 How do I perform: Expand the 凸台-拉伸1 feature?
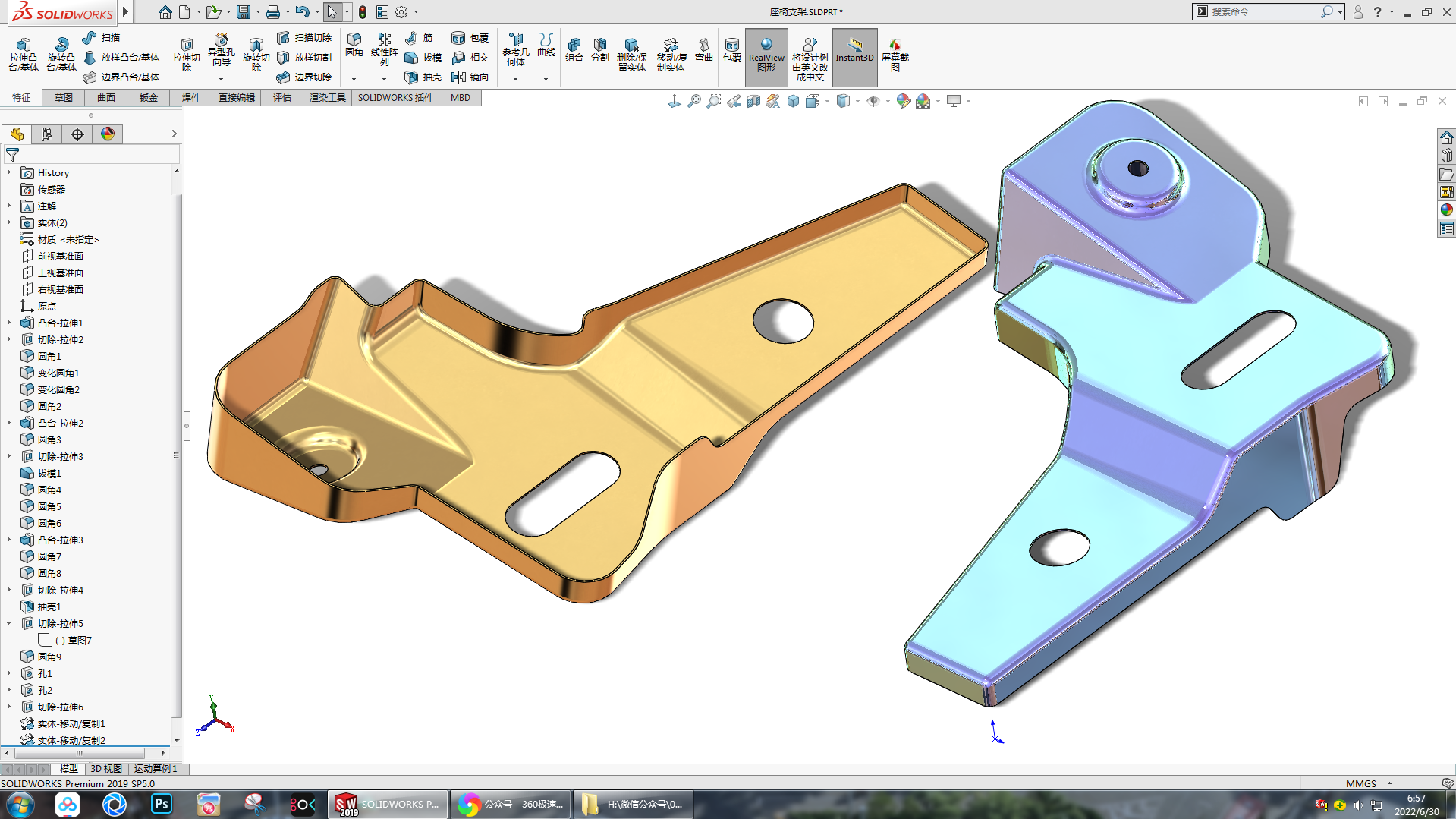tap(9, 323)
